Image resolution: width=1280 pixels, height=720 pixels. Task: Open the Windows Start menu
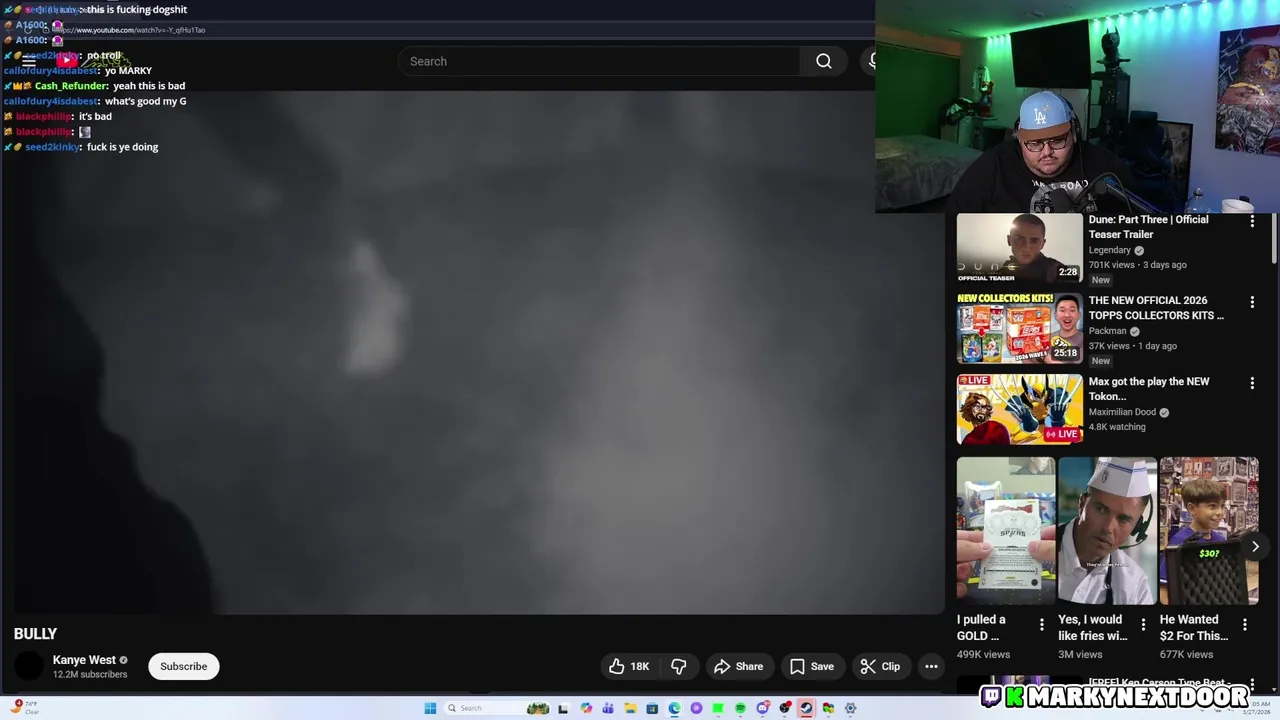point(430,708)
